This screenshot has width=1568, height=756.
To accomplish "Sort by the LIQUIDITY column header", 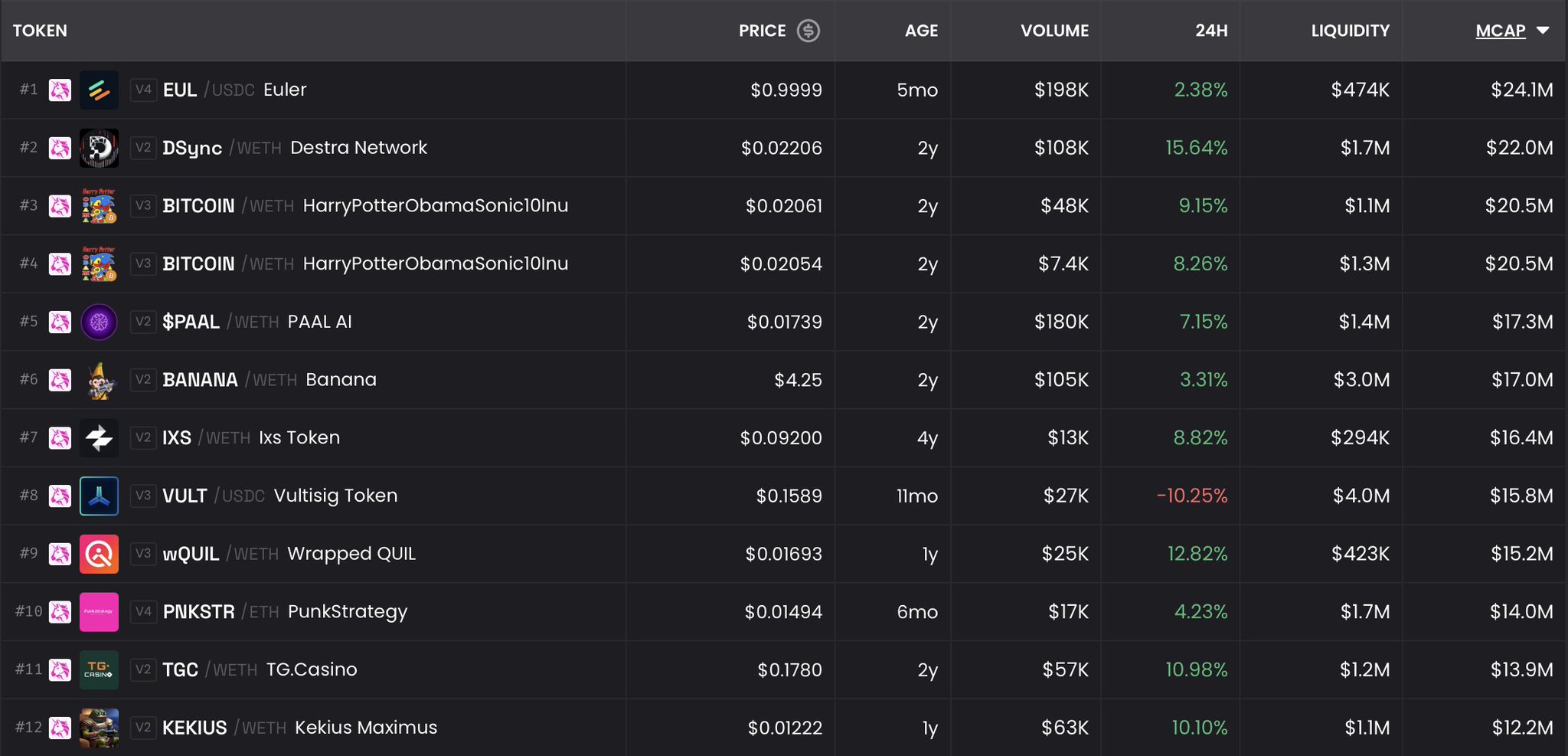I will point(1350,31).
